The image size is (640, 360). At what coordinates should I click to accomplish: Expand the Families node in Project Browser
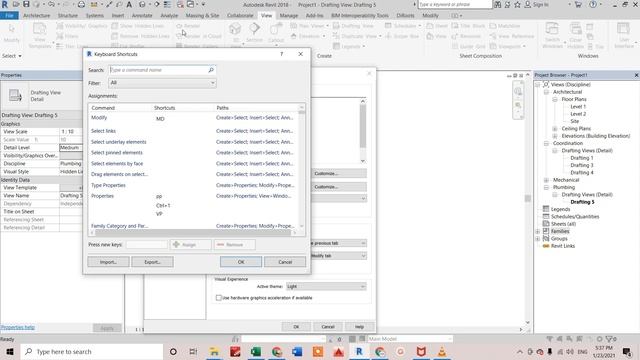click(538, 231)
